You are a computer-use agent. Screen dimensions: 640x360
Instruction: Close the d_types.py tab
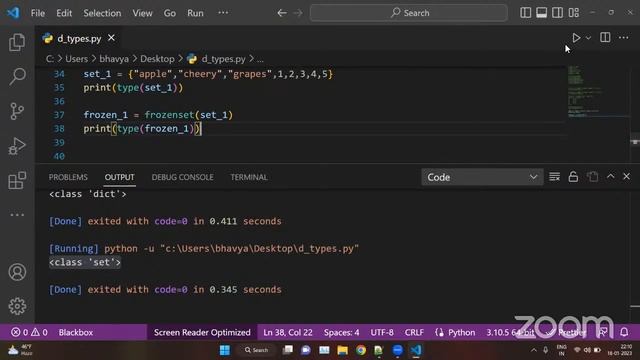point(111,38)
